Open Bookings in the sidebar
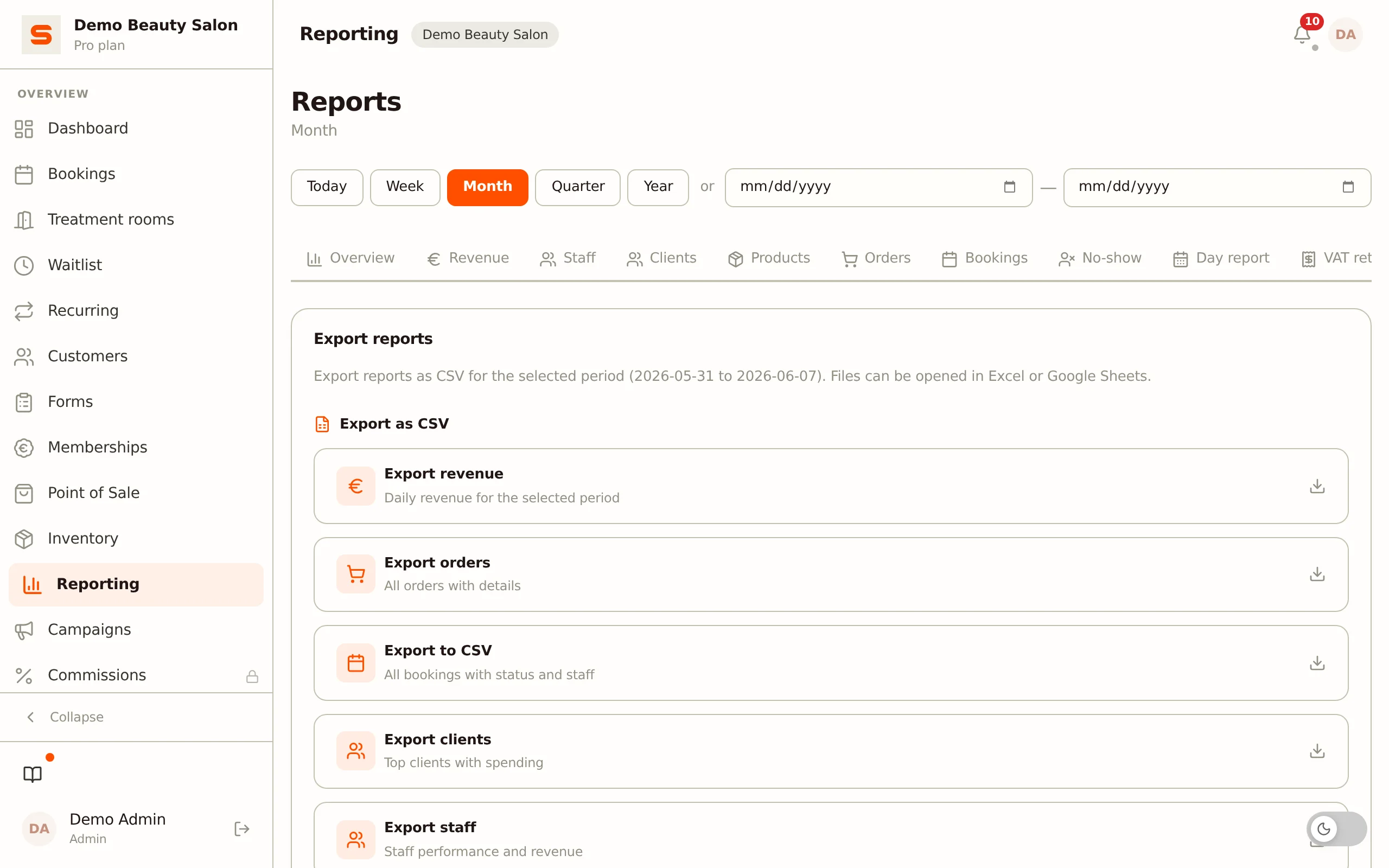The width and height of the screenshot is (1389, 868). pyautogui.click(x=136, y=174)
